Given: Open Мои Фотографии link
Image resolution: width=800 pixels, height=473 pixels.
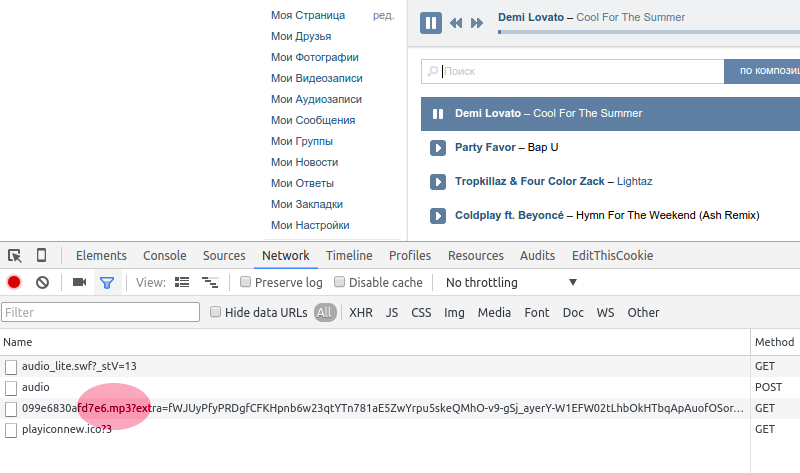Looking at the screenshot, I should (x=315, y=57).
